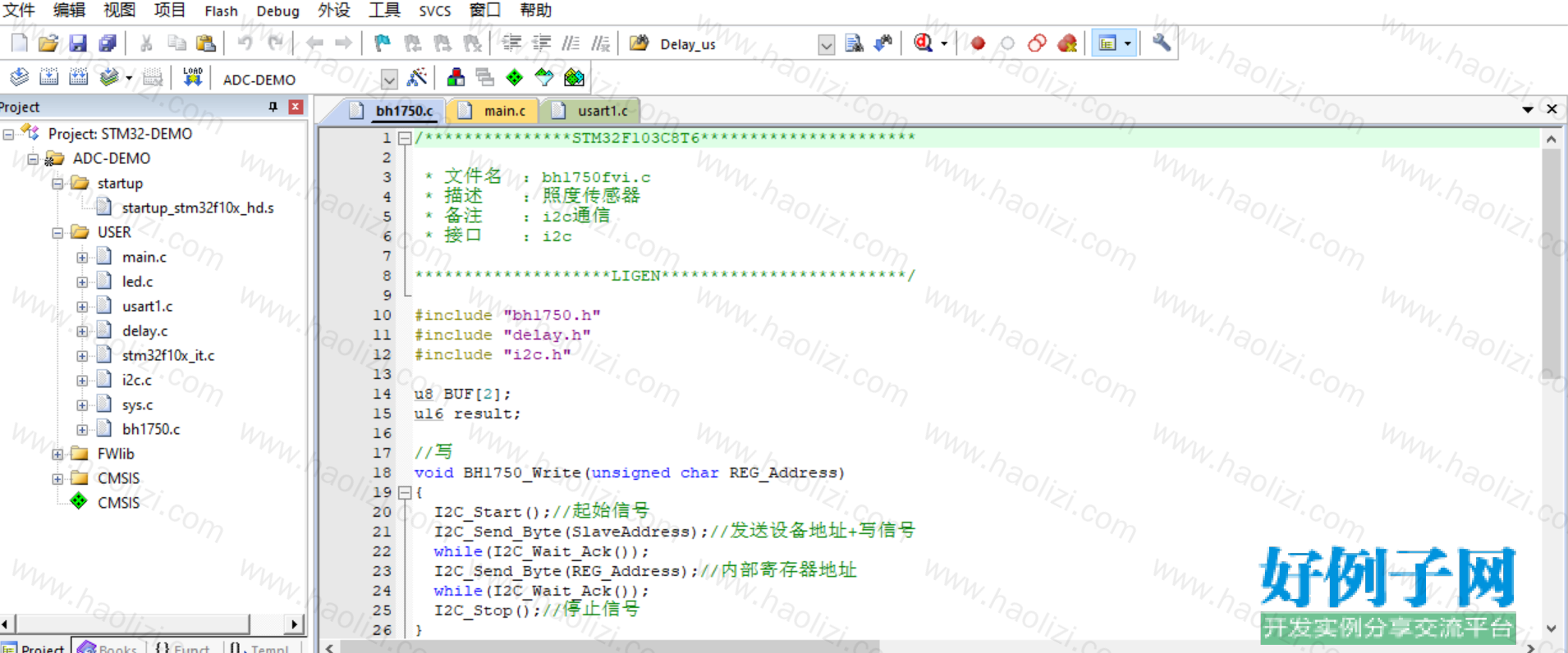Image resolution: width=1568 pixels, height=653 pixels.
Task: Switch to the main.c editor tab
Action: point(495,111)
